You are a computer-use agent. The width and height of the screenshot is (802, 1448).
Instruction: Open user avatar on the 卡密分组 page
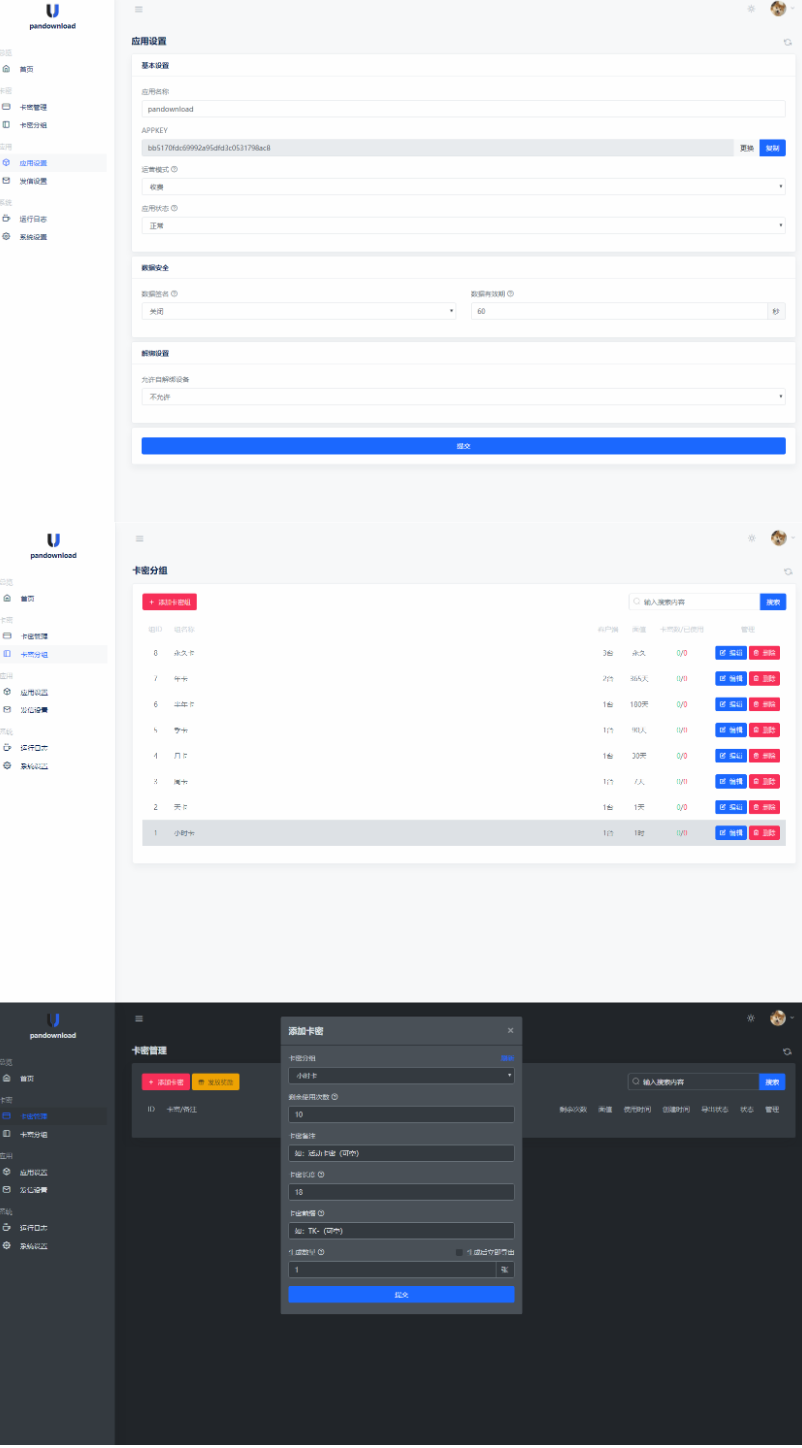pos(778,538)
